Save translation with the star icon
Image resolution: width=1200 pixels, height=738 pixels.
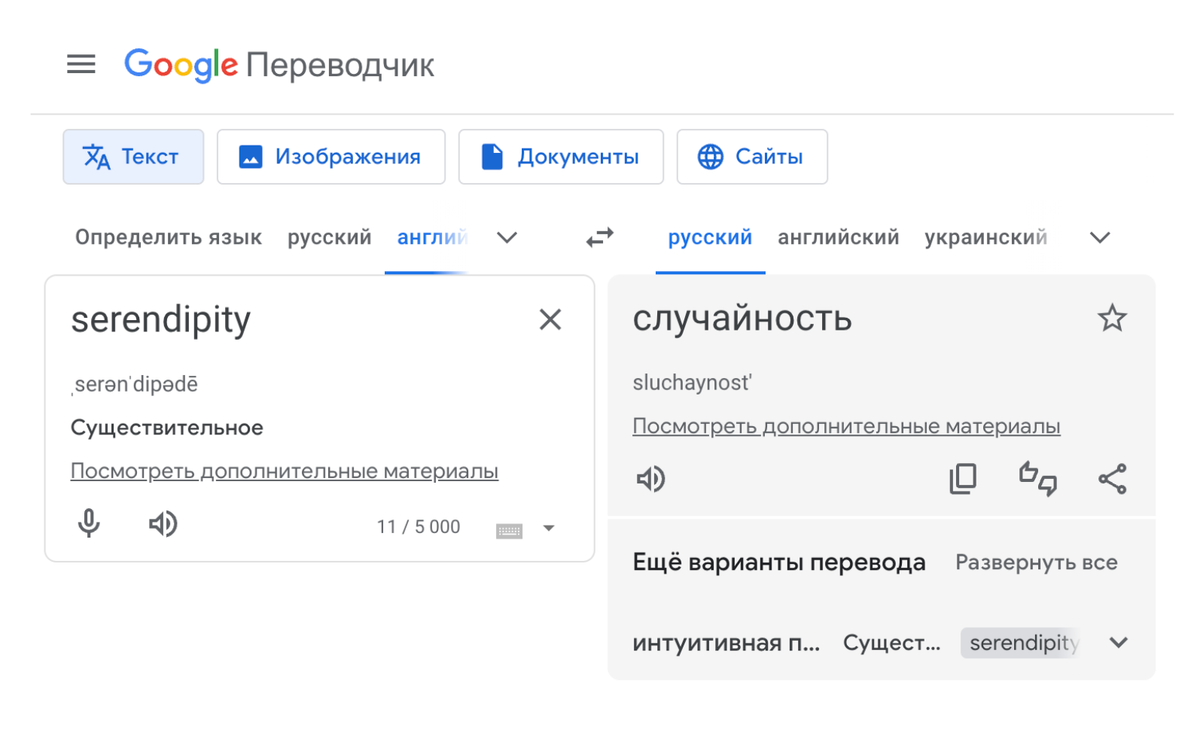[x=1112, y=319]
